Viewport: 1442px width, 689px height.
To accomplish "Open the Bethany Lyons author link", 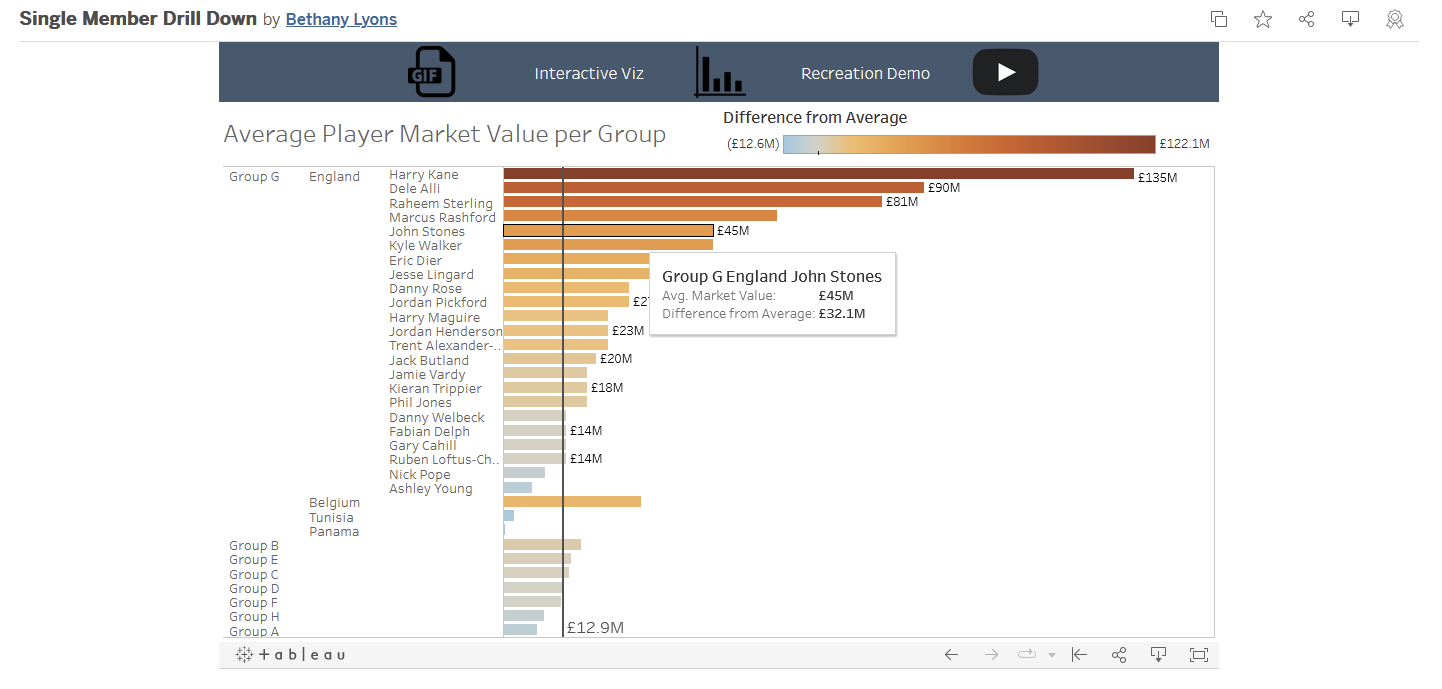I will [x=341, y=20].
